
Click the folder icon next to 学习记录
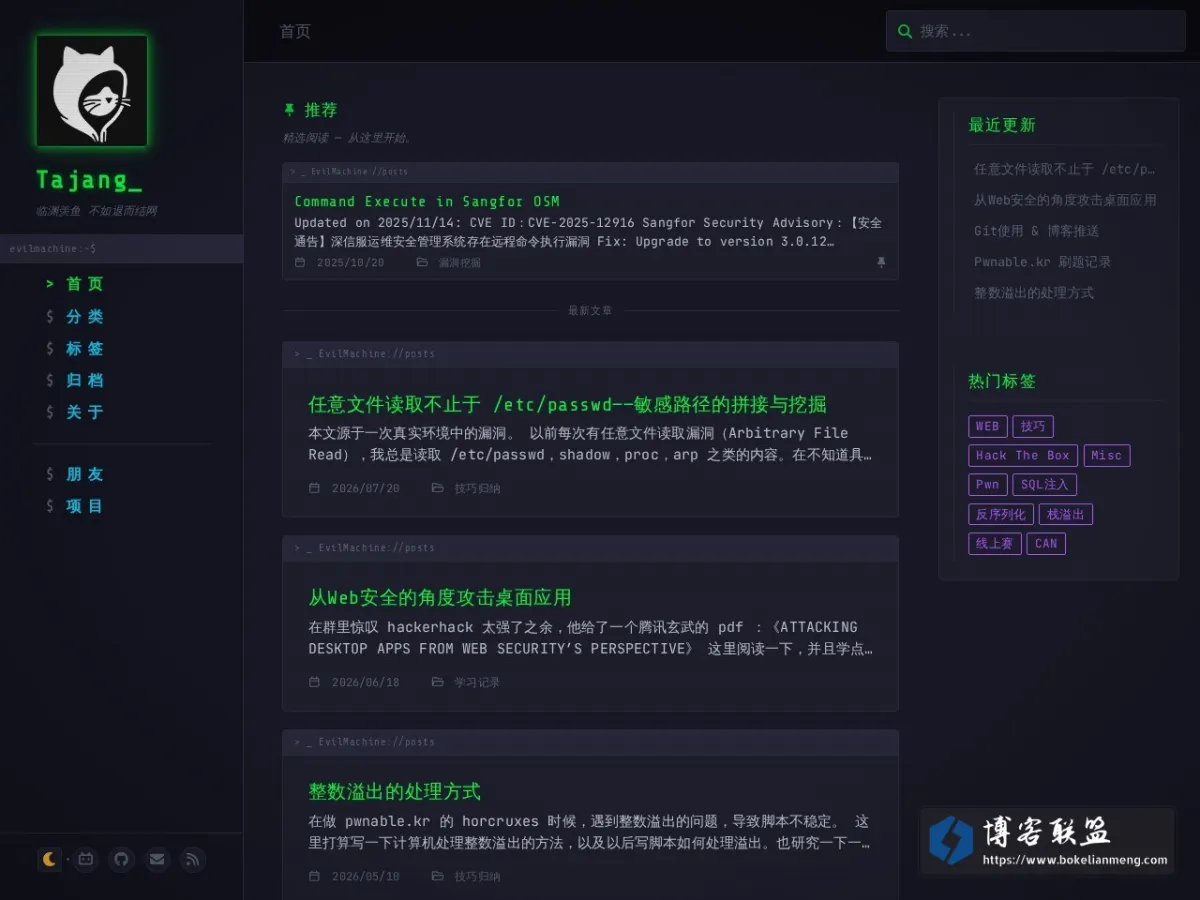[437, 682]
